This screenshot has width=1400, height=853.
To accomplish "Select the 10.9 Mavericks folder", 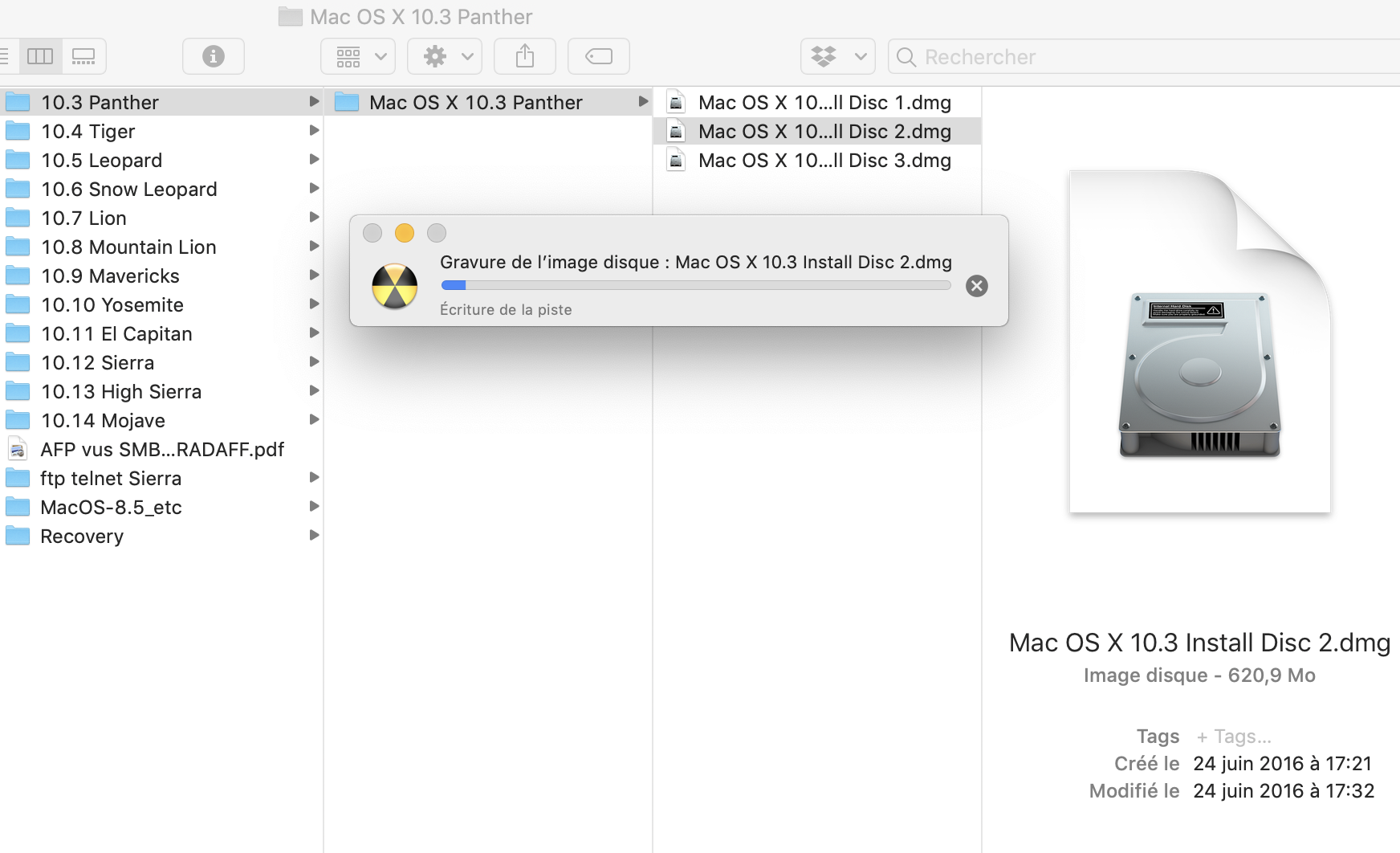I will tap(161, 275).
